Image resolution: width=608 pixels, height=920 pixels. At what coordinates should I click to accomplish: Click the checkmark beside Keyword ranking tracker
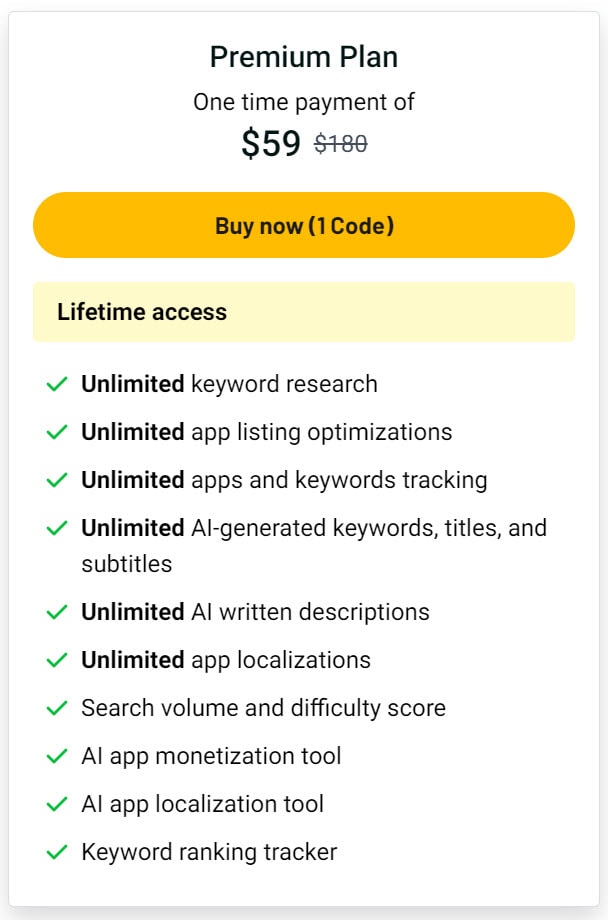point(57,852)
